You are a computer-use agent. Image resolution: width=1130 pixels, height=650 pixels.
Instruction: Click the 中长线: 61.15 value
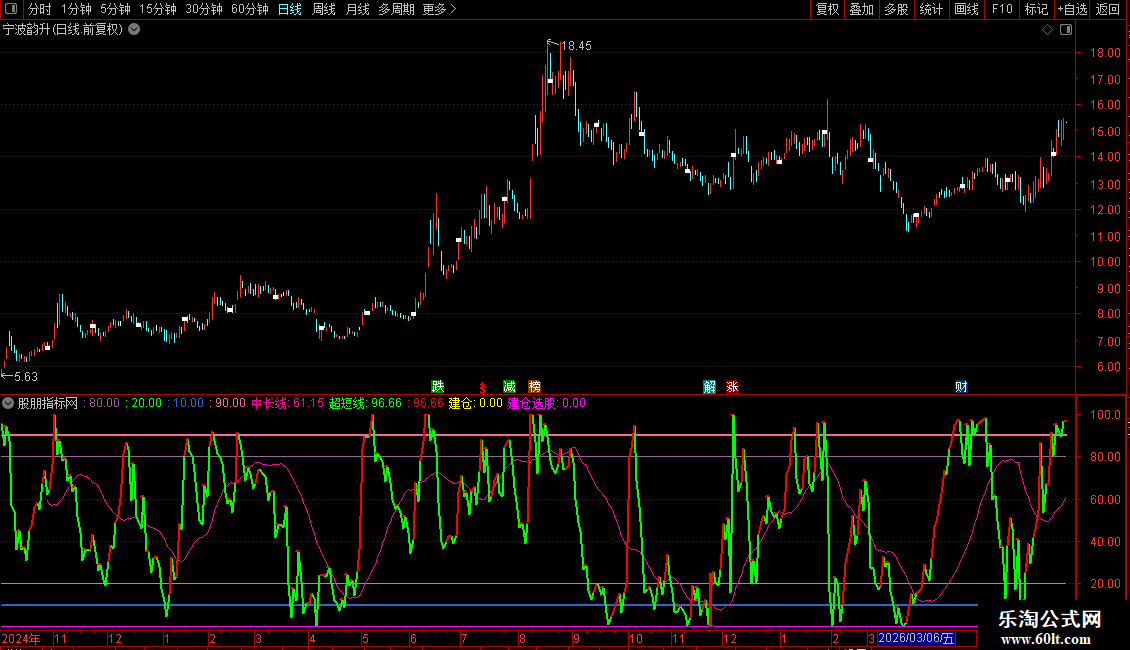(288, 404)
